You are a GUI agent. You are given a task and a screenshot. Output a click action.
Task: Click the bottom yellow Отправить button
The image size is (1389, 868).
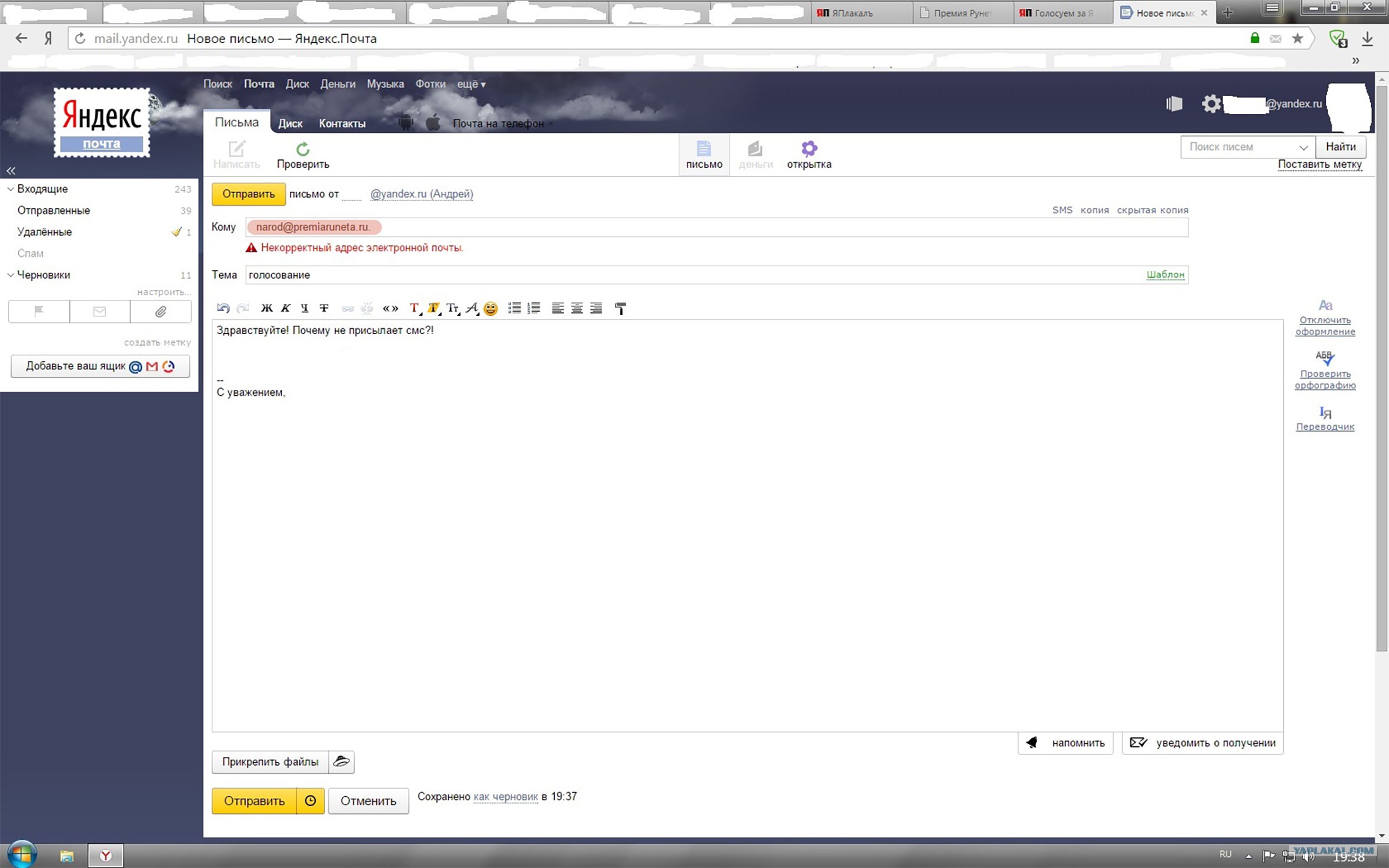(253, 800)
